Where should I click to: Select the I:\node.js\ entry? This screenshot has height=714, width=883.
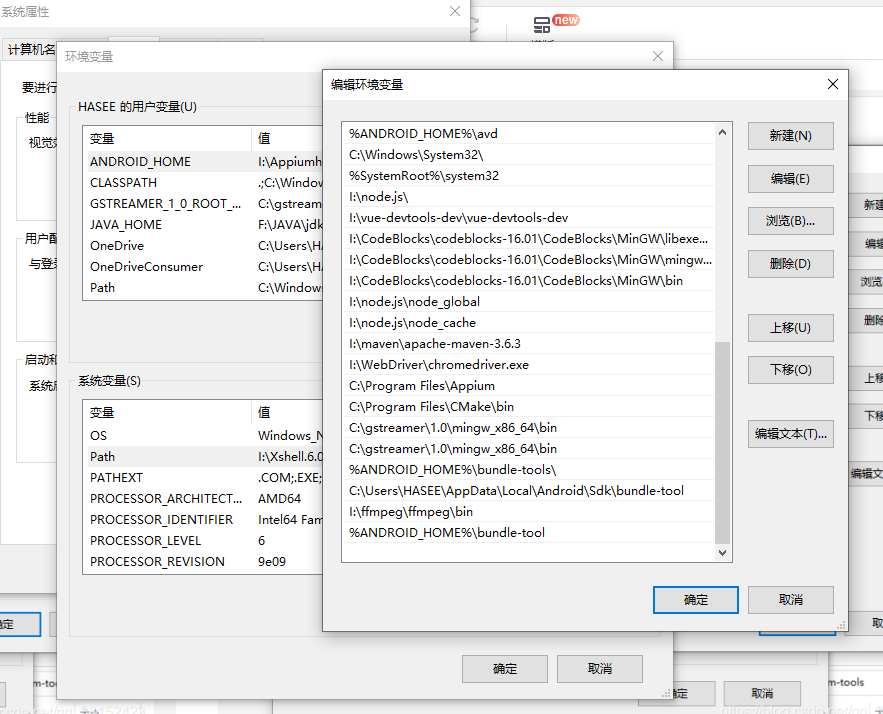tap(528, 197)
